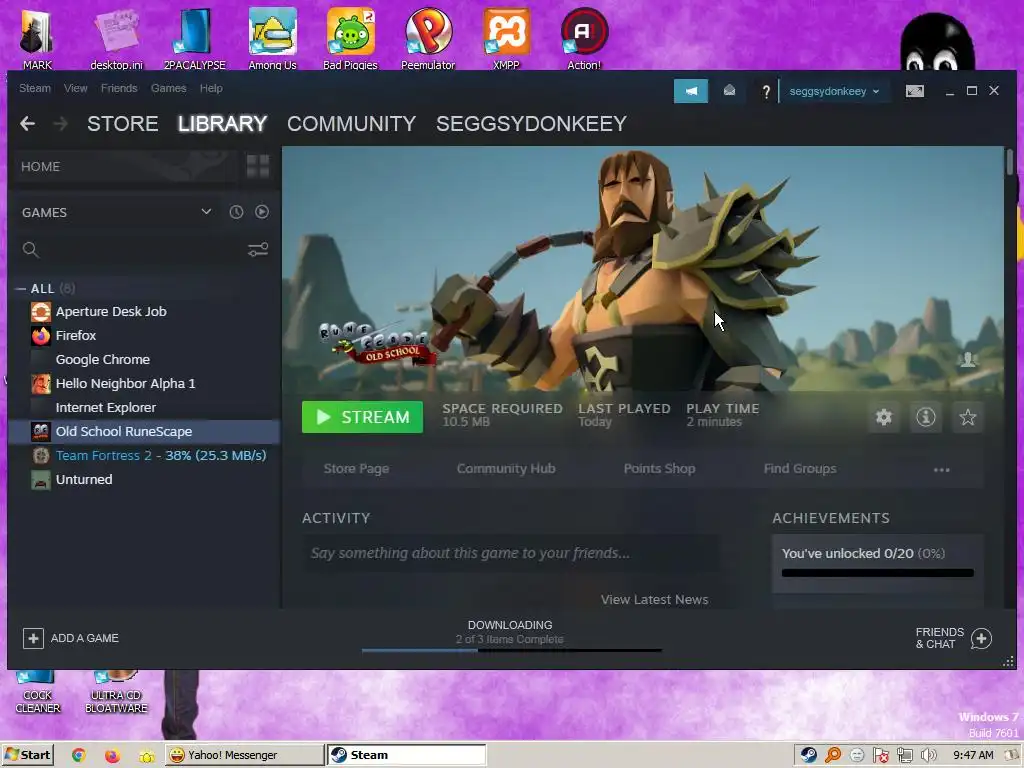The image size is (1024, 768).
Task: Click the green STREAM button
Action: (362, 417)
